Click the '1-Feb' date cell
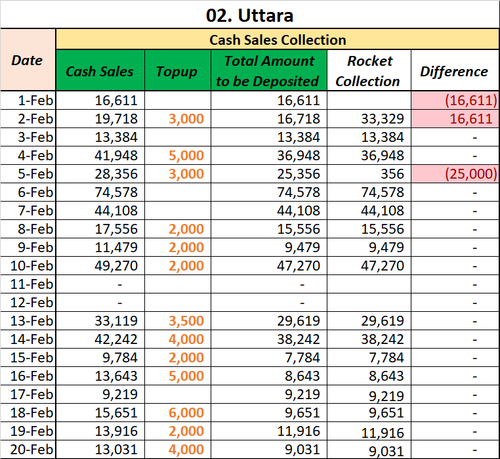Viewport: 500px width, 459px height. click(28, 100)
